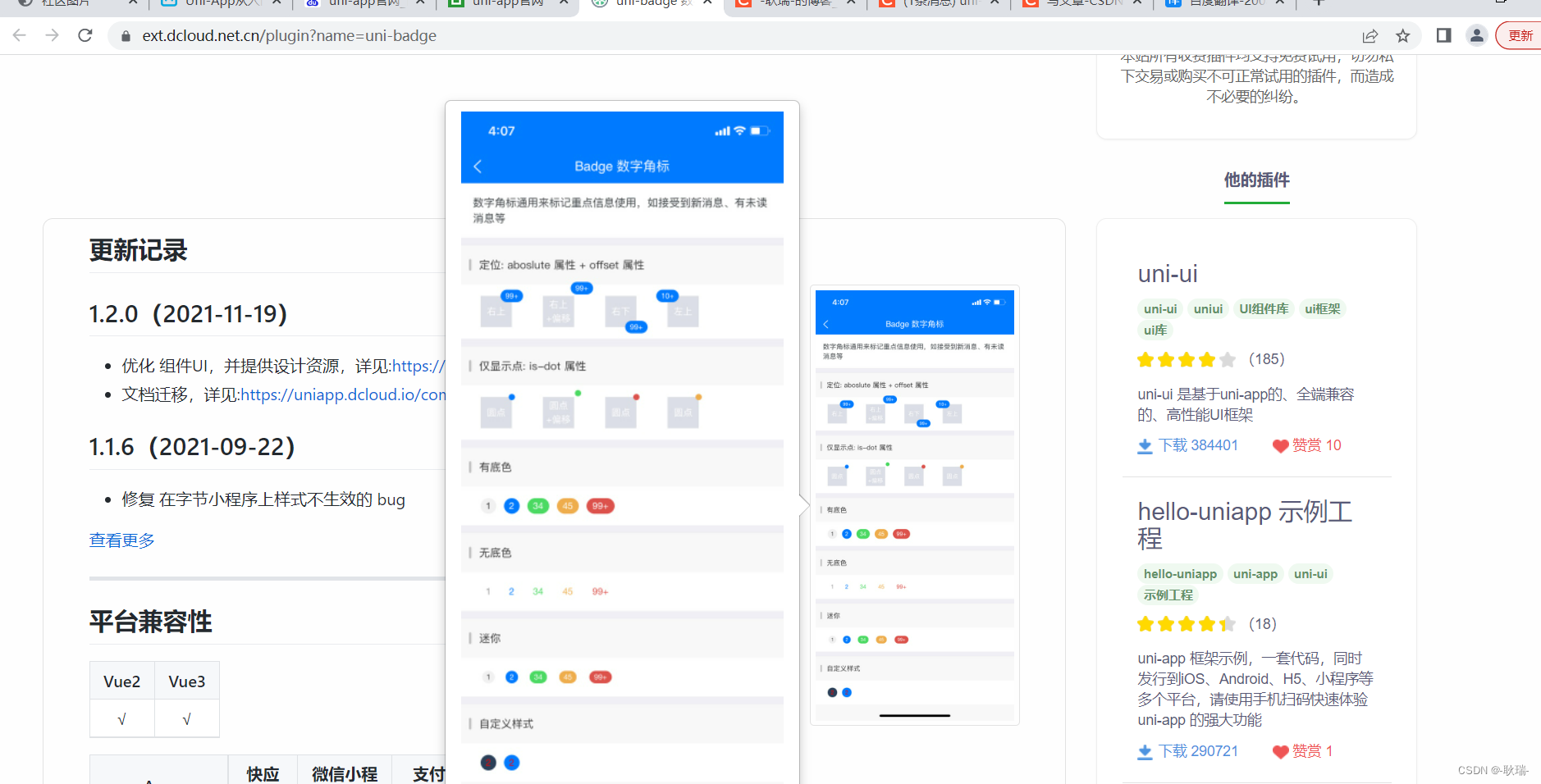Click the (18) review count
Viewport: 1541px width, 784px height.
coord(1262,624)
